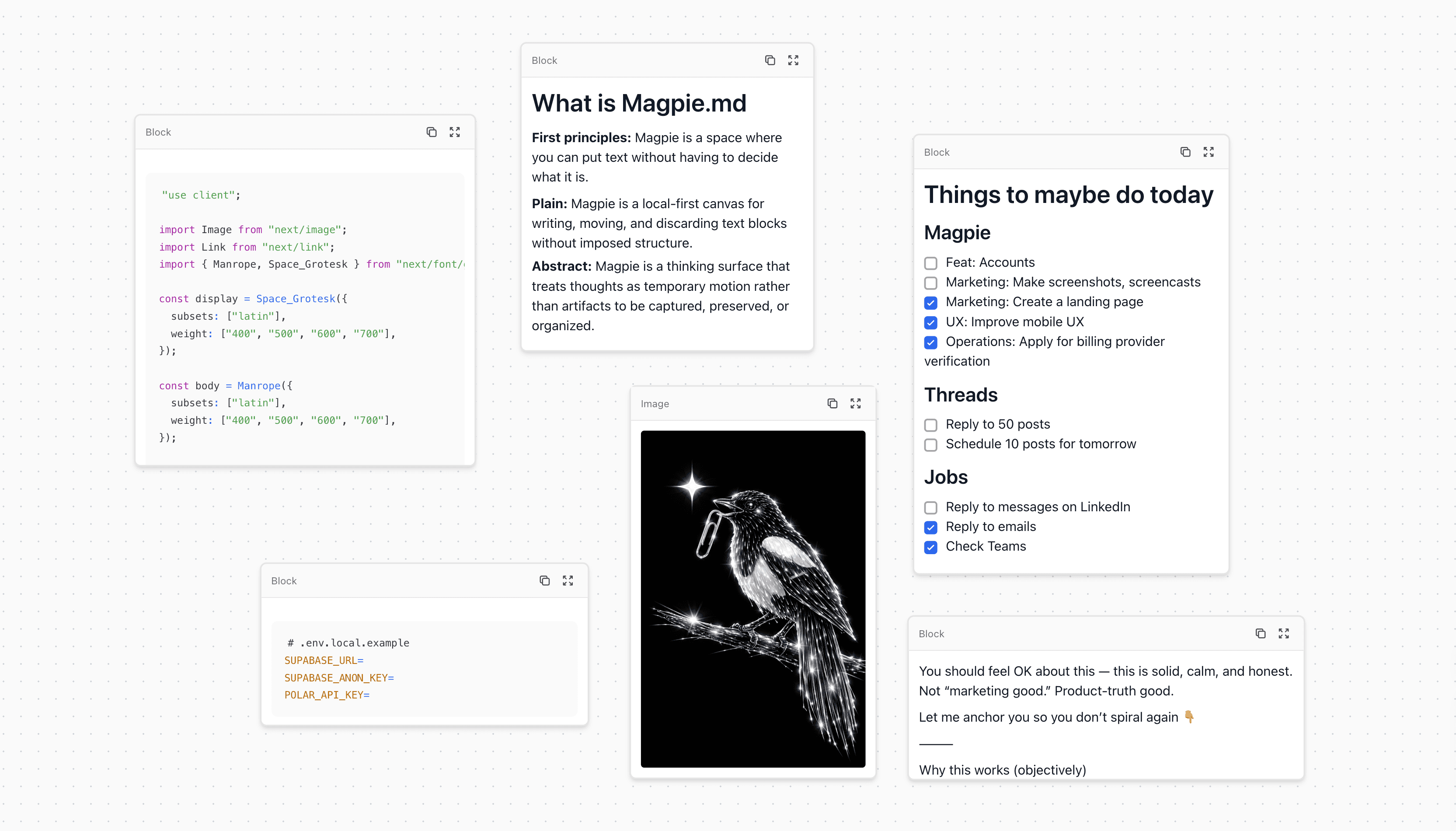Expand the Image block to fullscreen
1456x831 pixels.
click(x=855, y=404)
